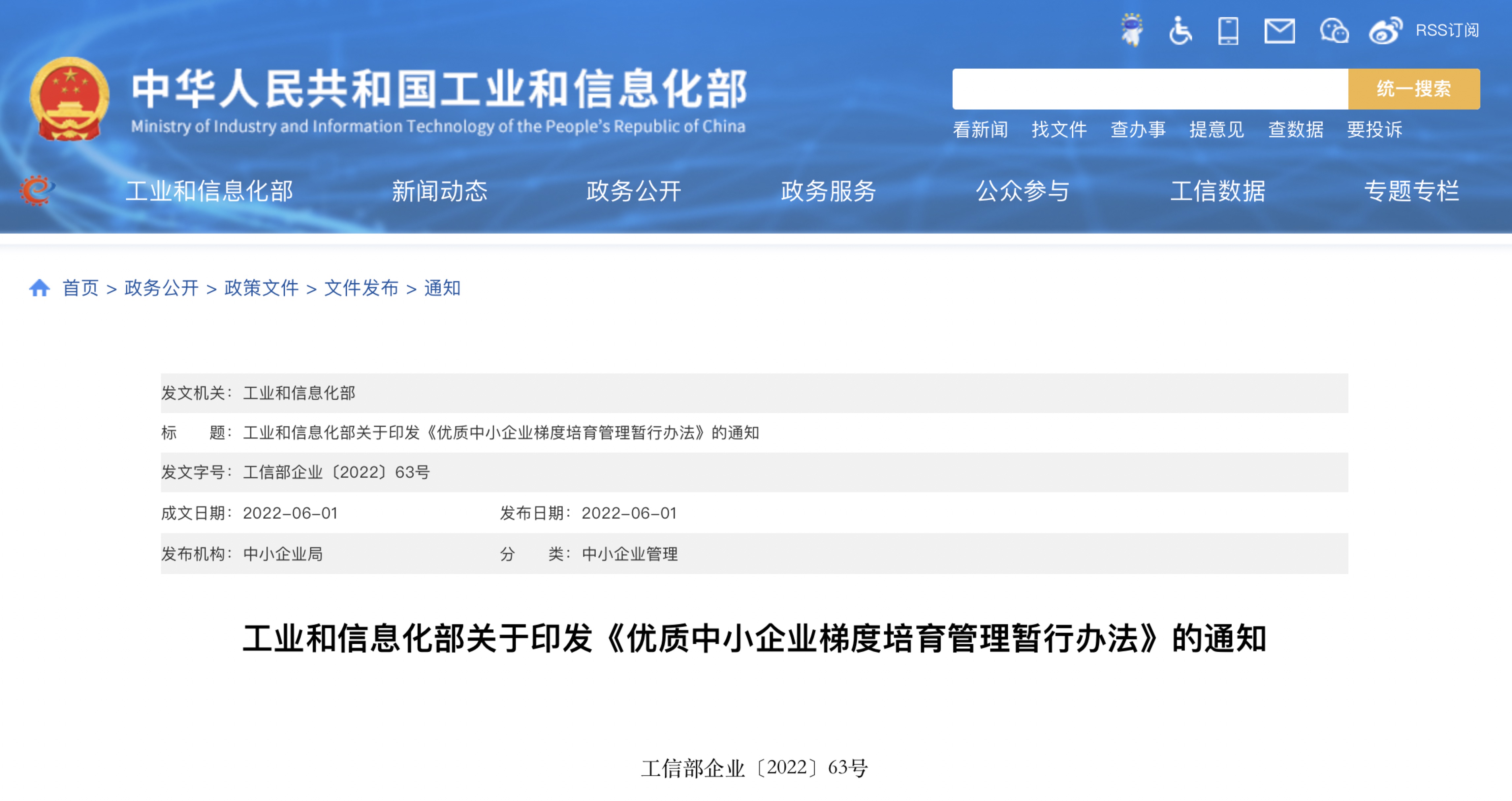Open 工信数据 navigation menu

[1218, 191]
